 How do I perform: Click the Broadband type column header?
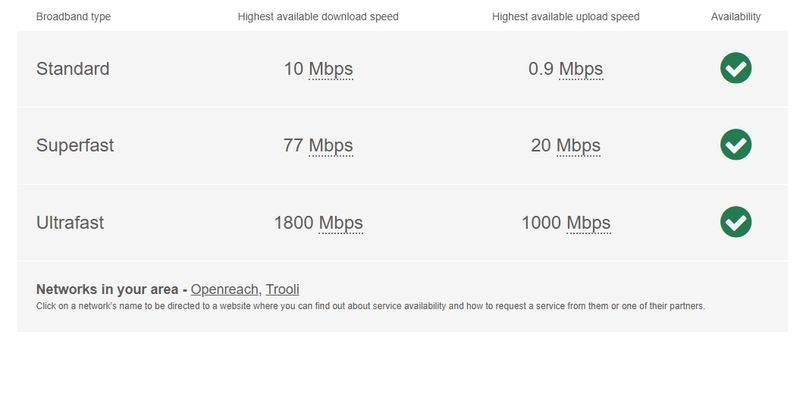73,17
